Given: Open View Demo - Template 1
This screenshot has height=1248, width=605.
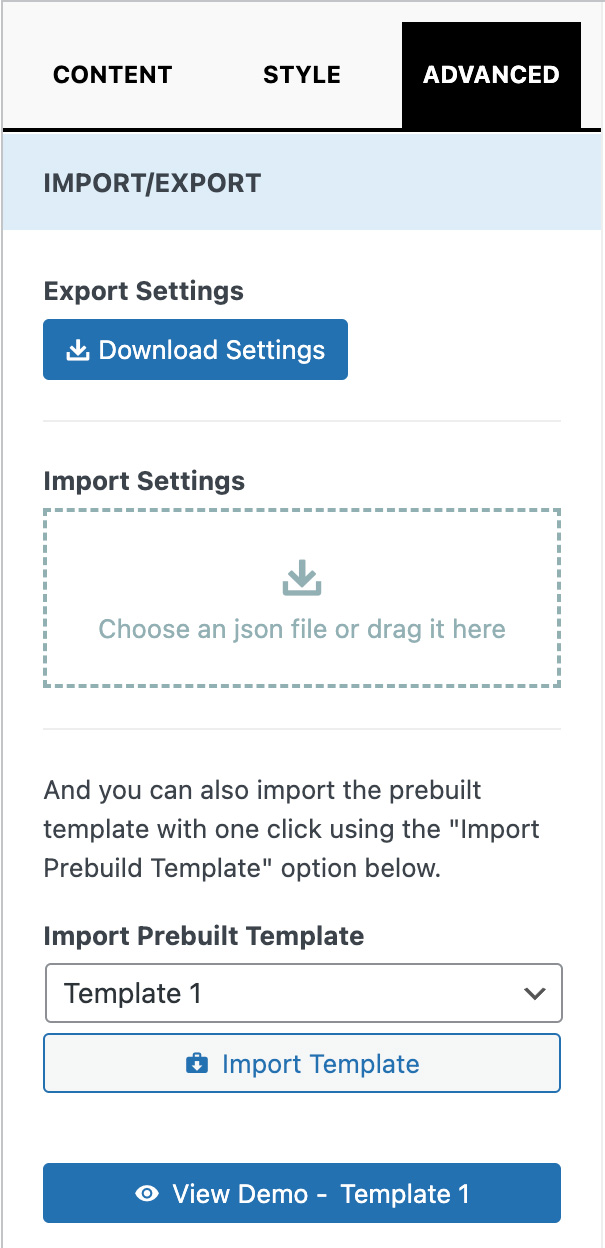Looking at the screenshot, I should (x=302, y=1193).
